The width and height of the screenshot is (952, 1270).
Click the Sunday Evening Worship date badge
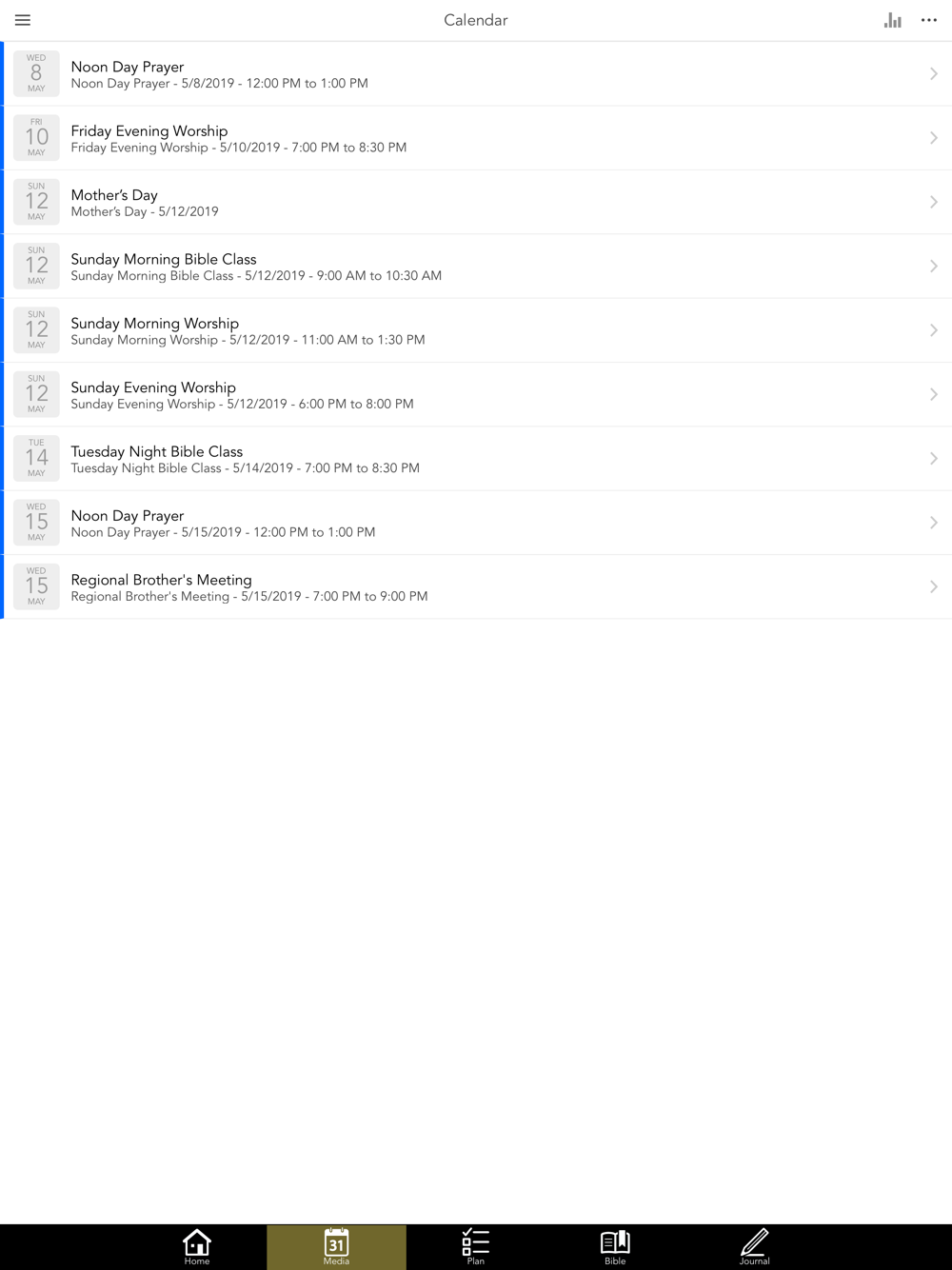click(x=36, y=394)
